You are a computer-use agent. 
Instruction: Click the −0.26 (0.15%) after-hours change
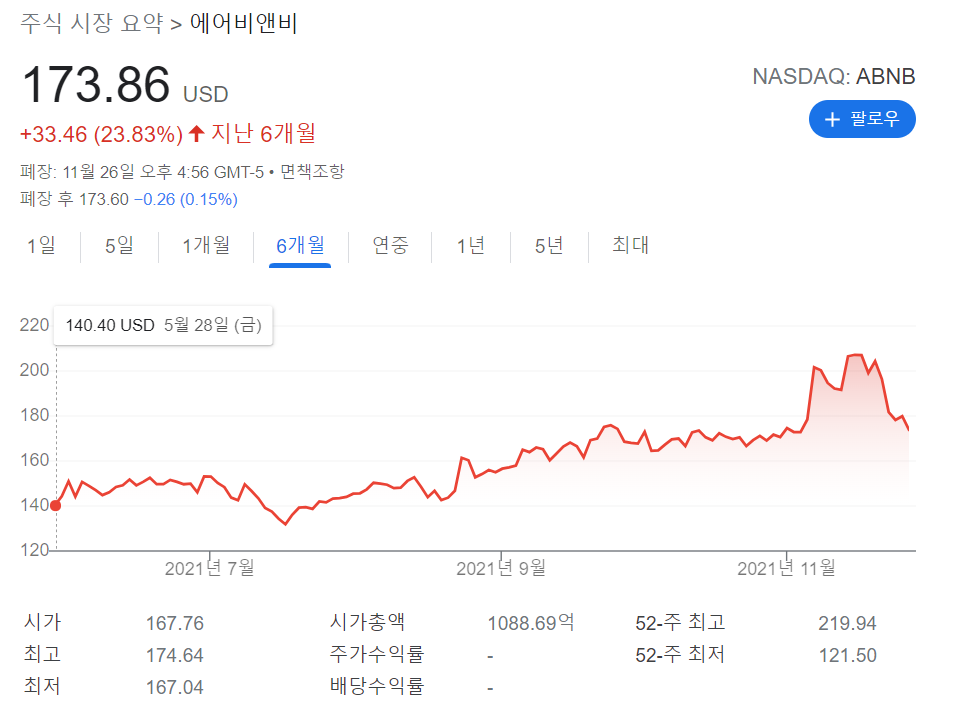point(186,199)
